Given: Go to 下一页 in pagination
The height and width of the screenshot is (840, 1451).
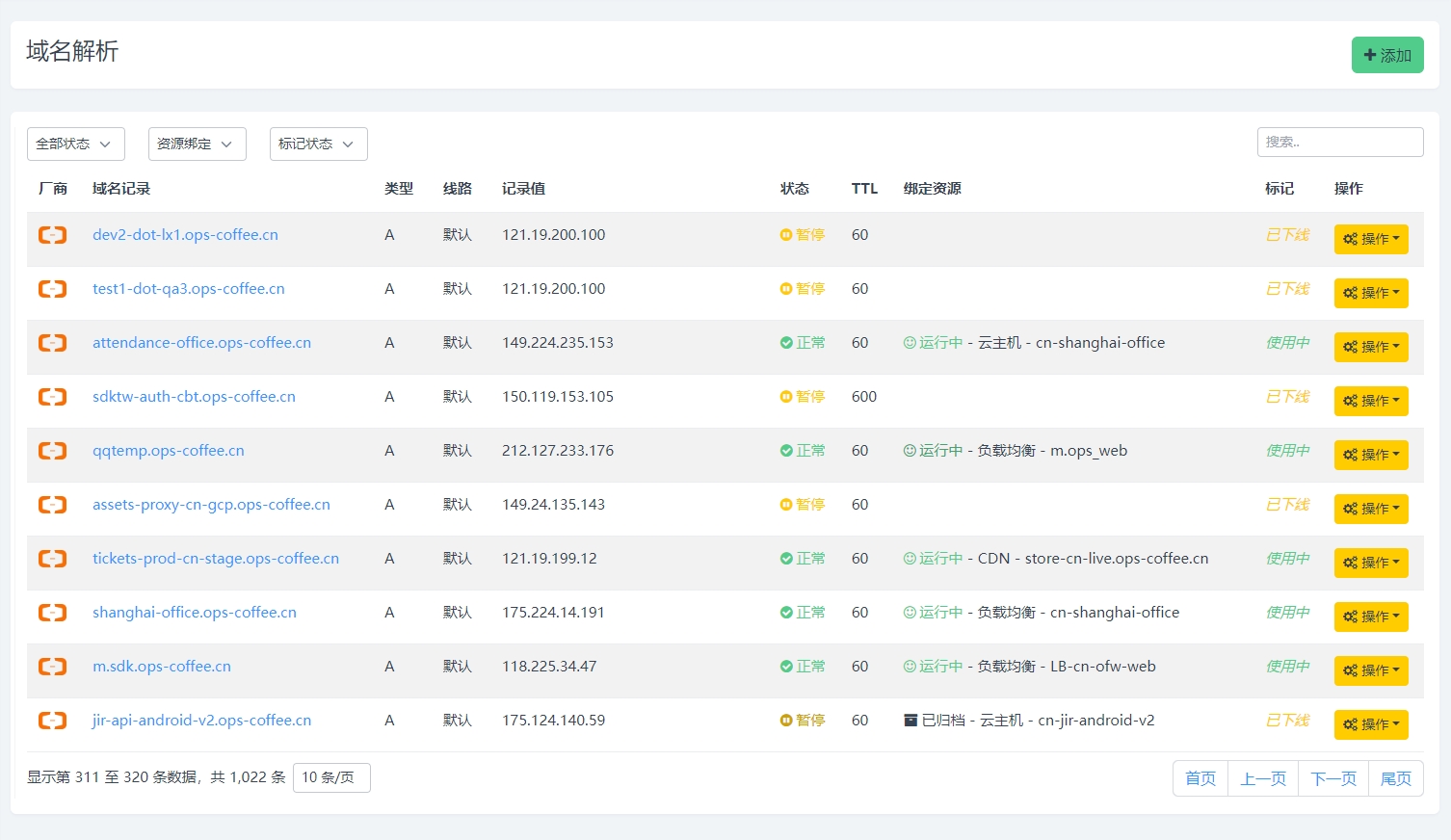Looking at the screenshot, I should click(1332, 778).
